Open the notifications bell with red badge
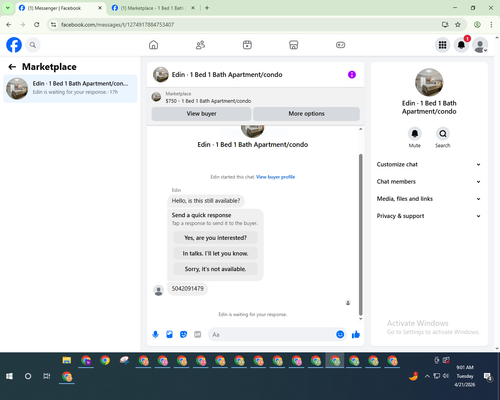The width and height of the screenshot is (500, 400). [x=461, y=45]
